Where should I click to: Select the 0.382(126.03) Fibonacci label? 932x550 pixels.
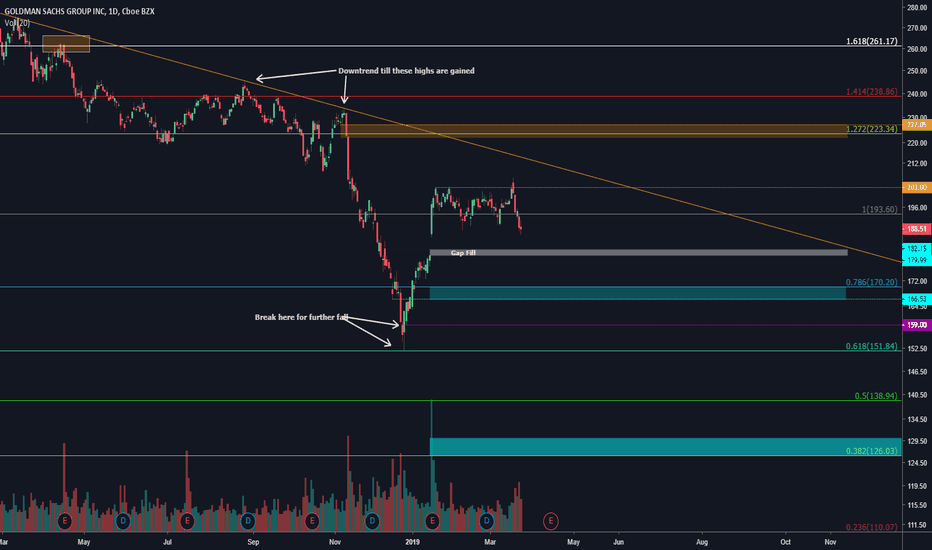point(872,451)
